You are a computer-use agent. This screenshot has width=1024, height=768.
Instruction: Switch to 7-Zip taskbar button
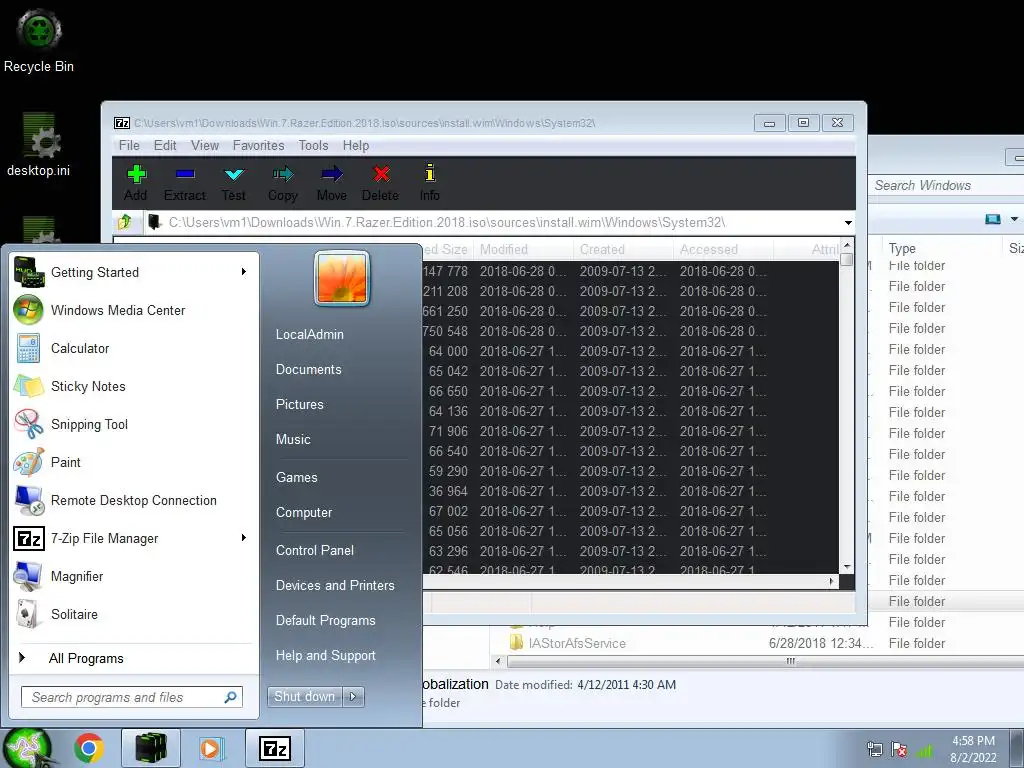point(274,748)
